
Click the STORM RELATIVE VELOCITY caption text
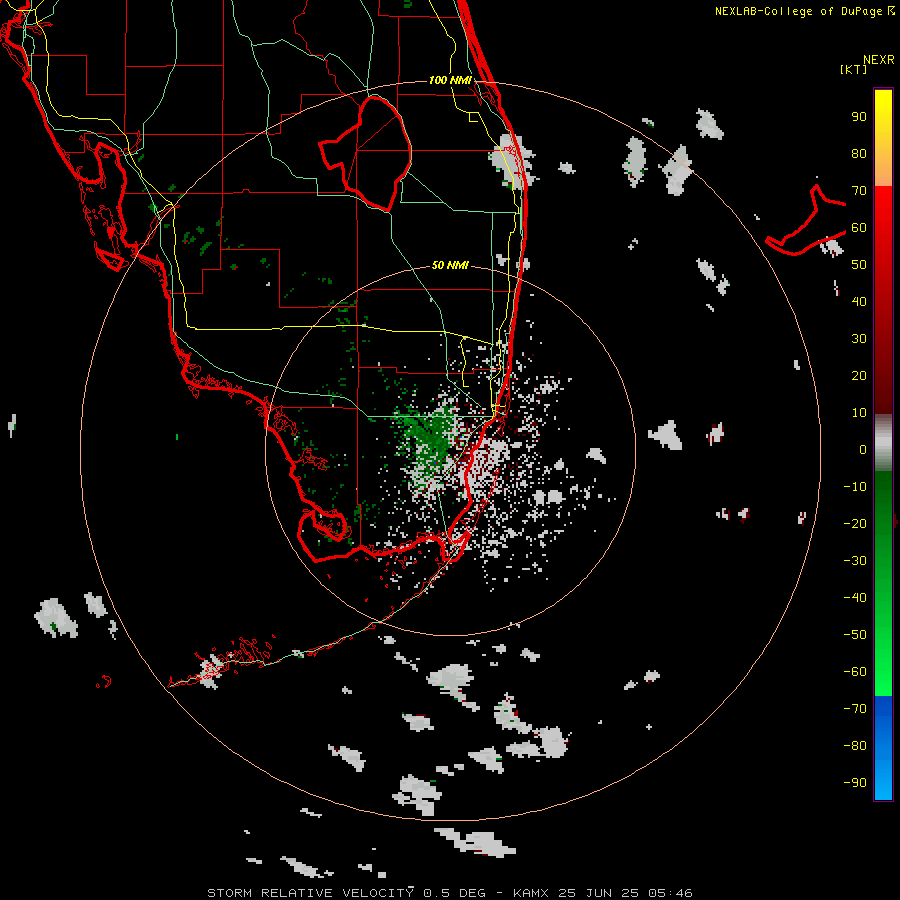(310, 893)
